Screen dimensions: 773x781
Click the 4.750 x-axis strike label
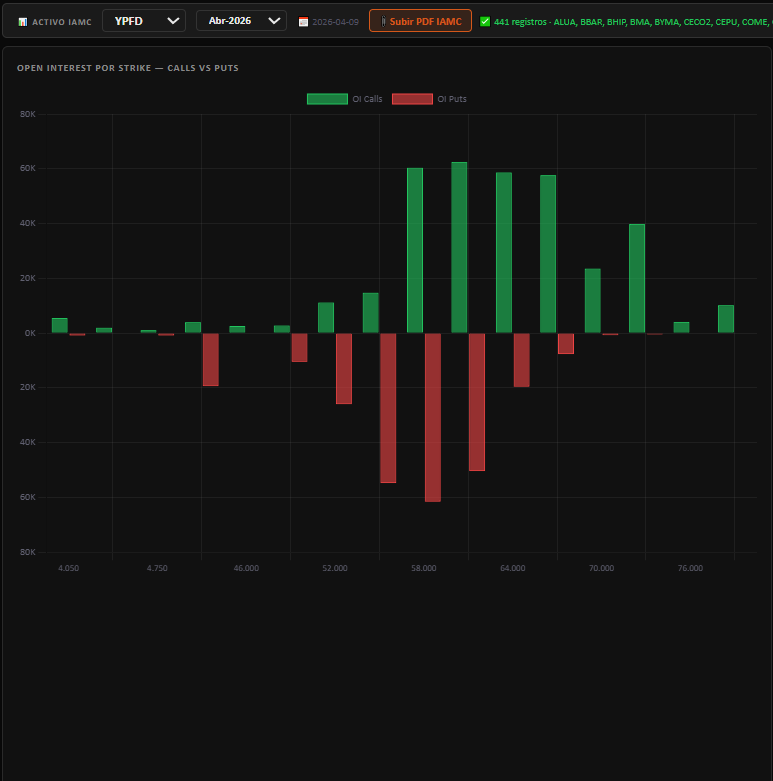pyautogui.click(x=157, y=568)
